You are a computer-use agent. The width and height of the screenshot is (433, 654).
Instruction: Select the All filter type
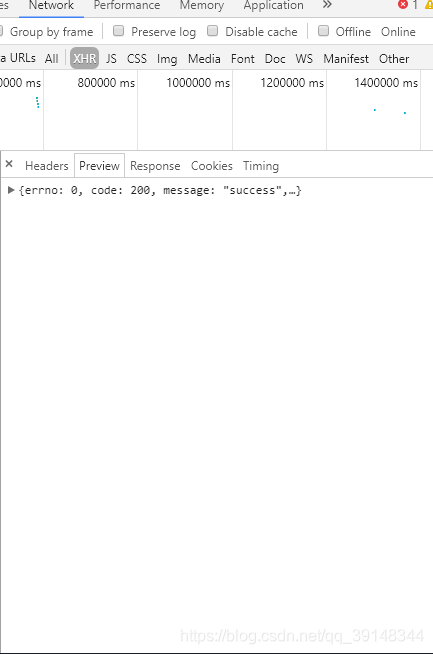tap(51, 59)
